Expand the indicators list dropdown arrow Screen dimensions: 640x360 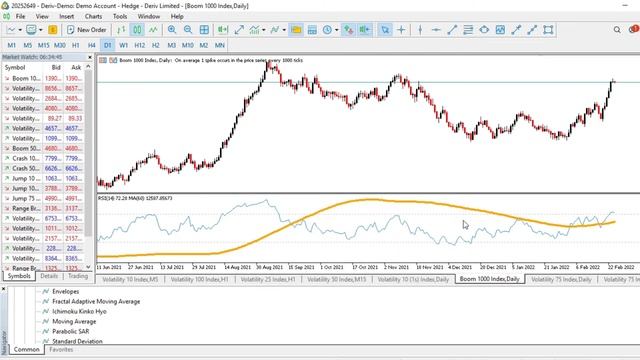click(x=263, y=30)
